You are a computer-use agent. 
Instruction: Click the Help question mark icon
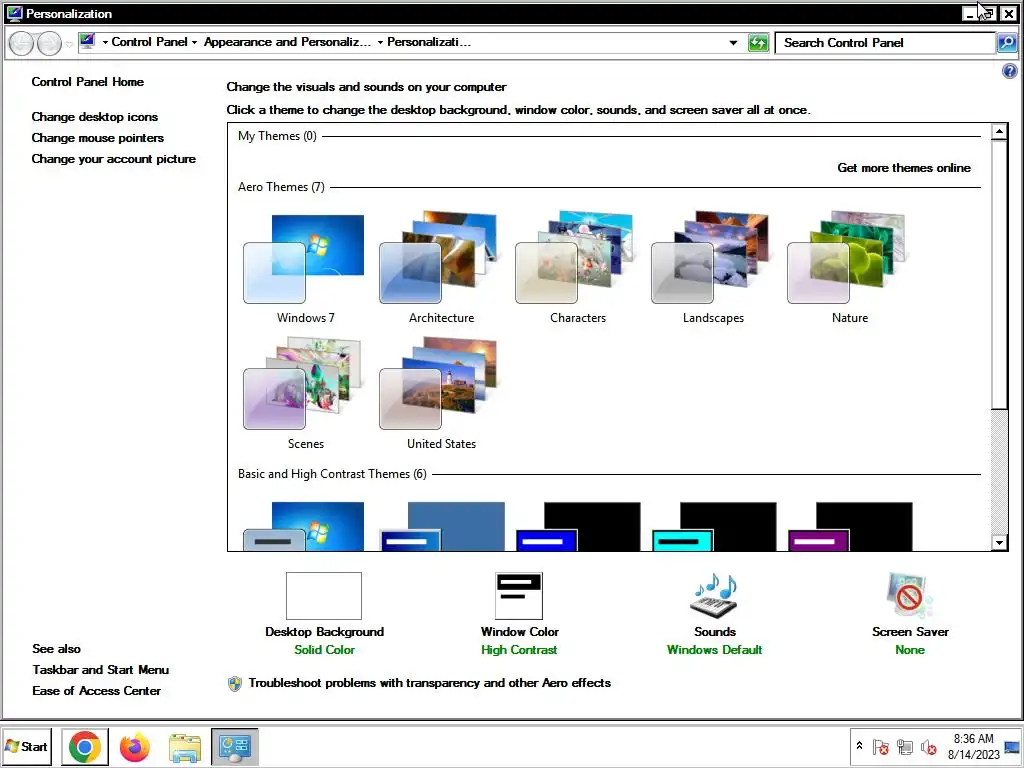pos(1010,71)
